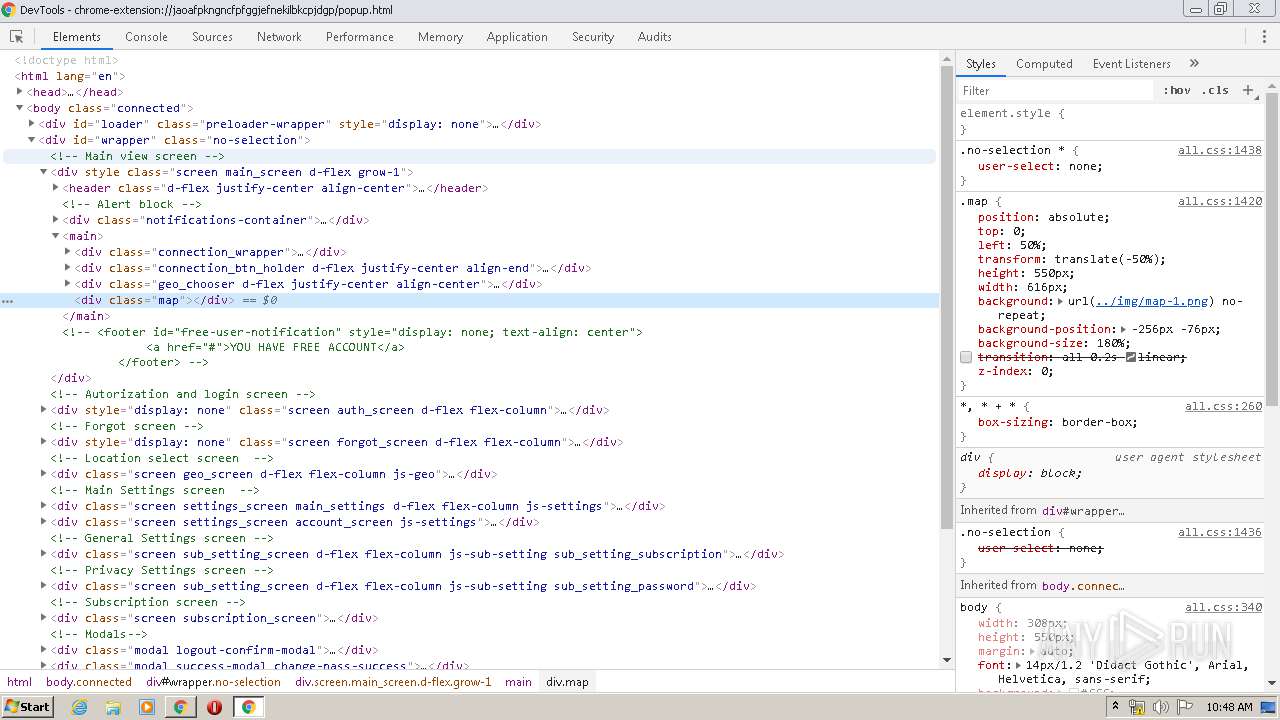Image resolution: width=1280 pixels, height=720 pixels.
Task: Expand the geo_chooser div
Action: (67, 284)
